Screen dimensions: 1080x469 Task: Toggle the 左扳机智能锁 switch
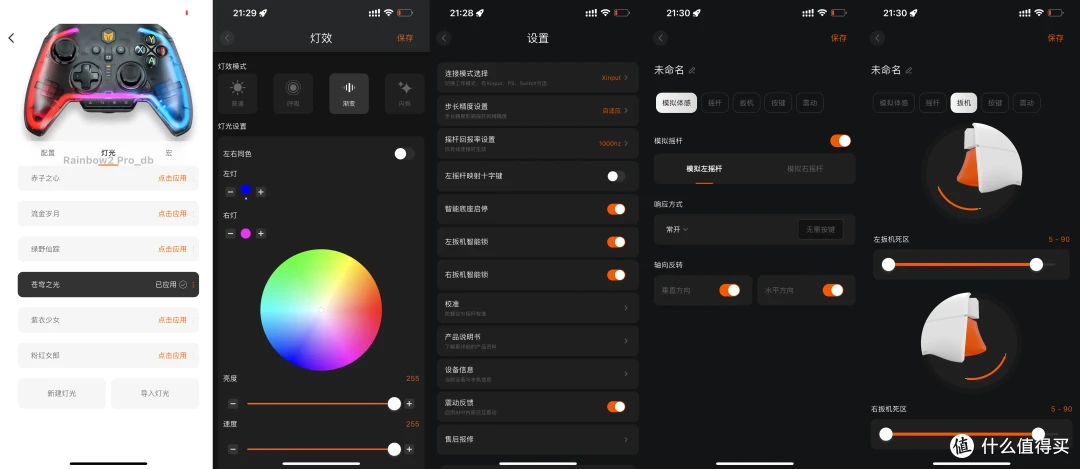(x=616, y=242)
